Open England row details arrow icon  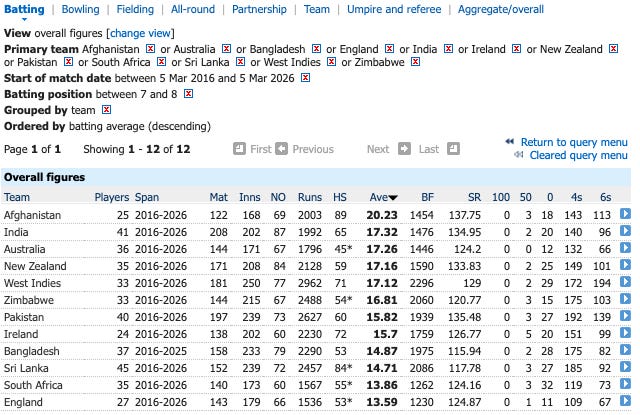coord(625,401)
